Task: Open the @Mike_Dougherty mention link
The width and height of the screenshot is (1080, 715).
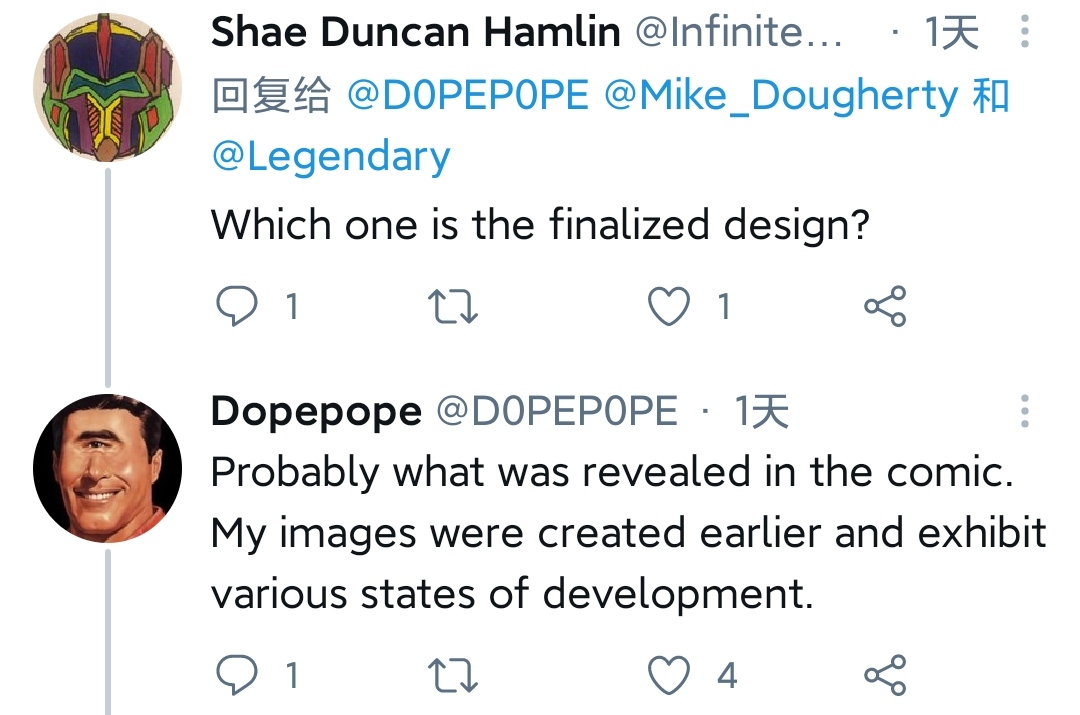Action: coord(781,95)
